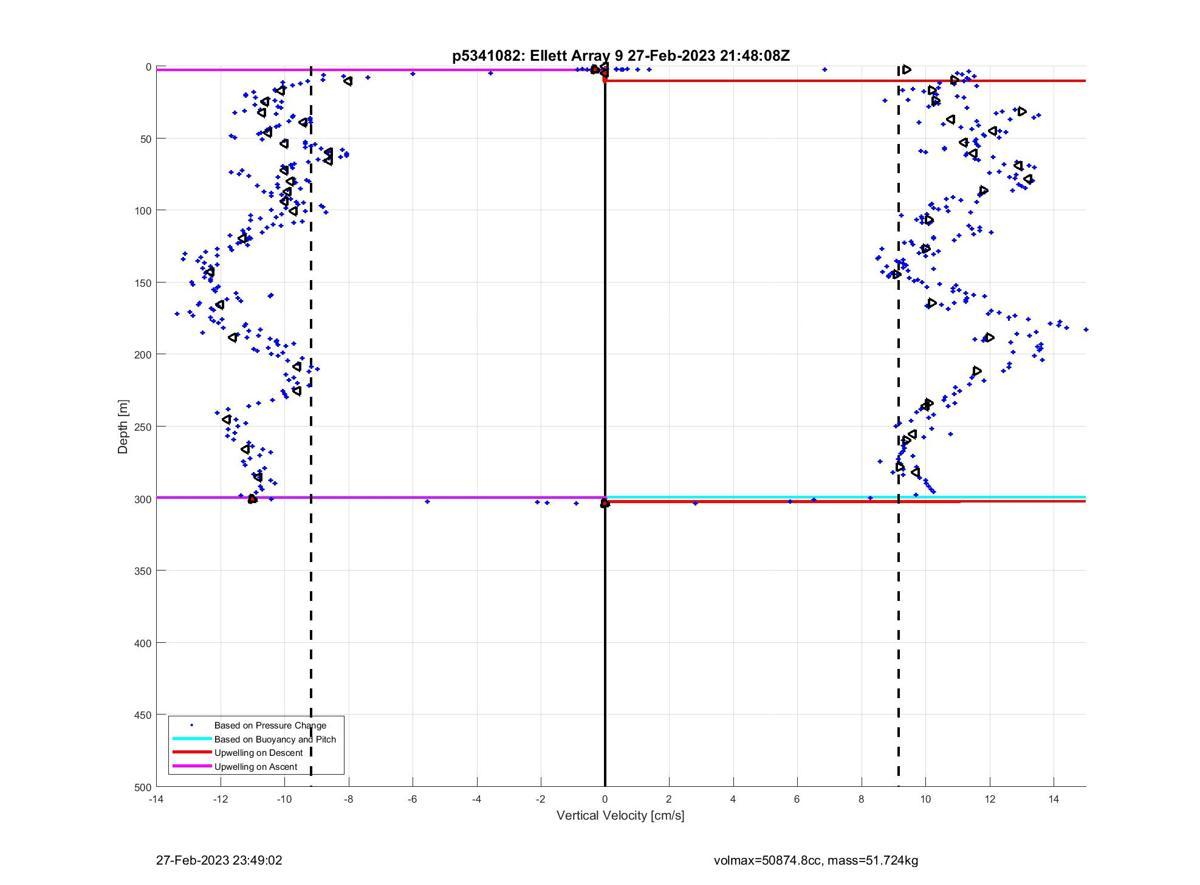This screenshot has width=1200, height=885.
Task: Pick the cyan line swatch in the legend
Action: point(192,739)
